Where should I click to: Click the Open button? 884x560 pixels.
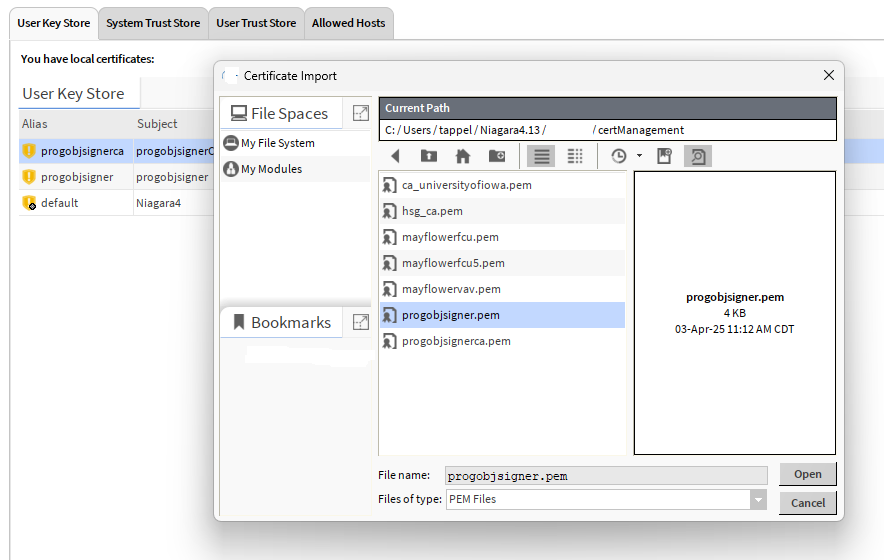point(807,474)
